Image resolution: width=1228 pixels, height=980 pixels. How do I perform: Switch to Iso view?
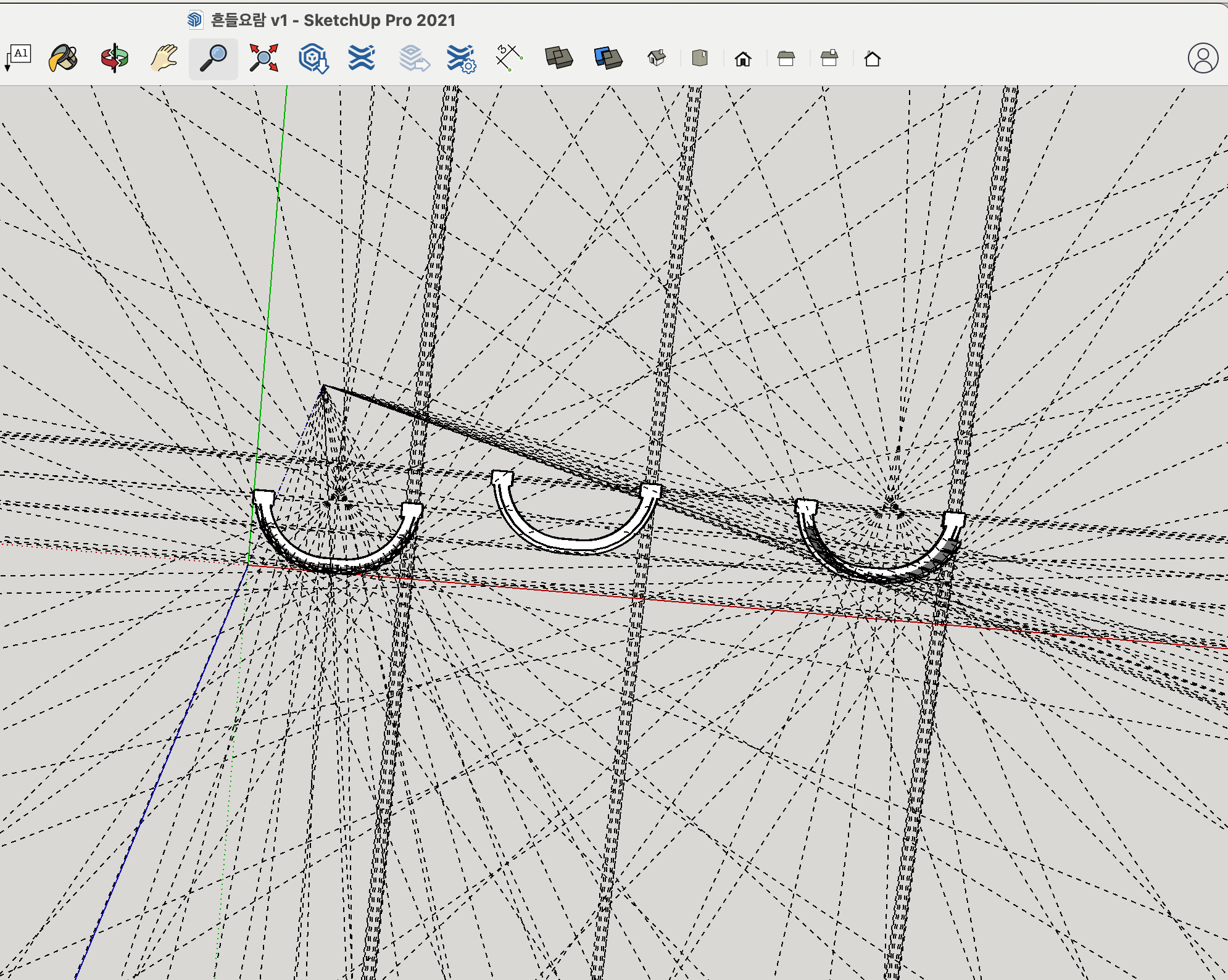click(x=657, y=59)
